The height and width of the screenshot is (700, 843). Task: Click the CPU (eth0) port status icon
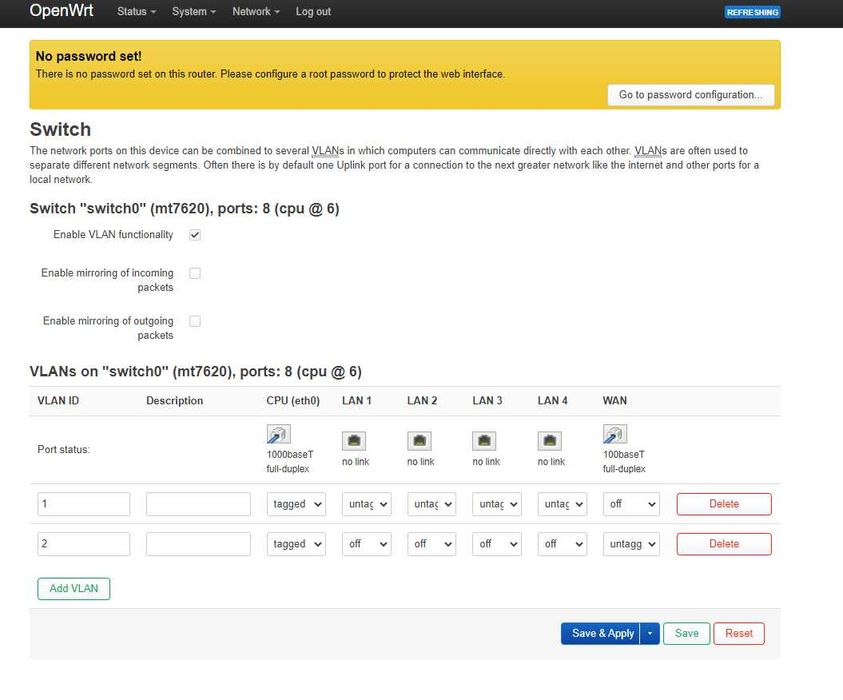278,434
